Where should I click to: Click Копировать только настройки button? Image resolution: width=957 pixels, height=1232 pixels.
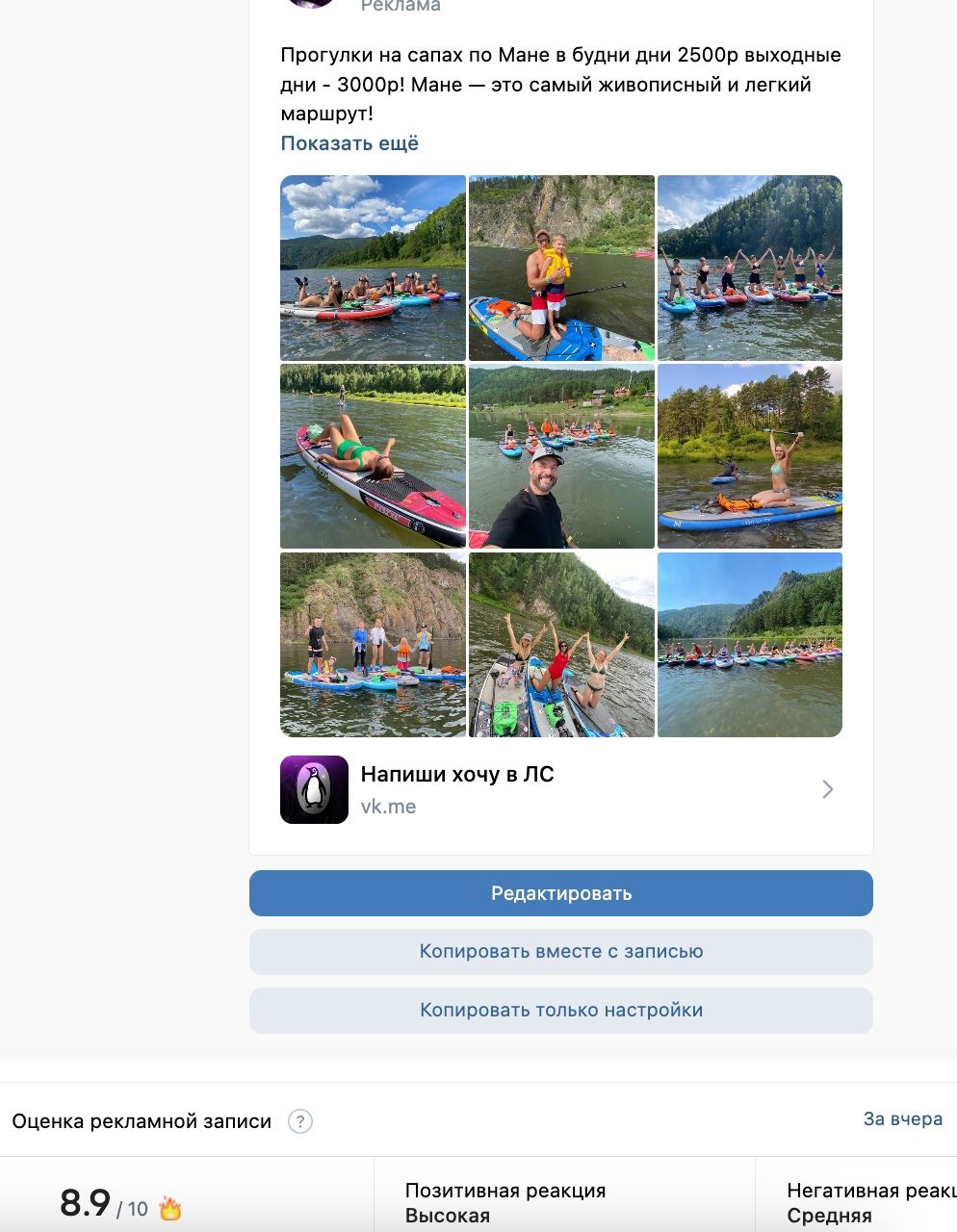coord(561,1011)
